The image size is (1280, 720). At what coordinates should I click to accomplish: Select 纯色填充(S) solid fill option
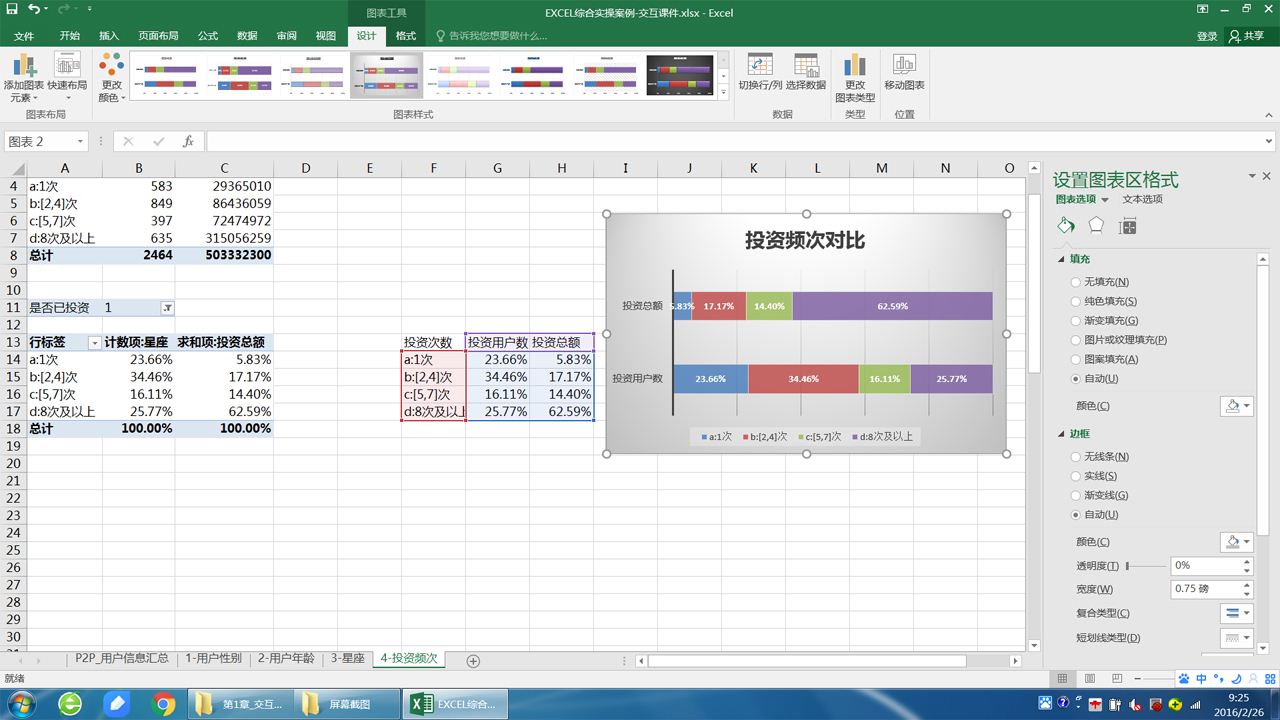pyautogui.click(x=1104, y=301)
